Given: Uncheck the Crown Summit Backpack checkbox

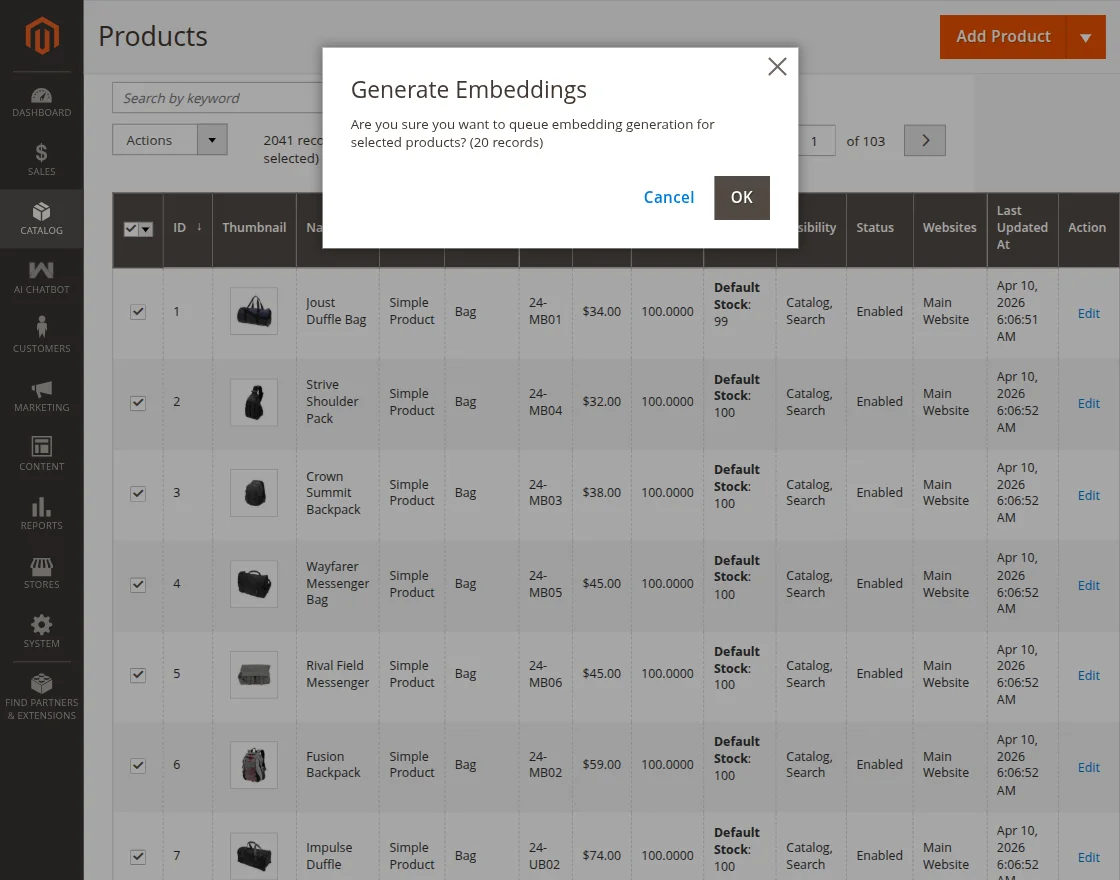Looking at the screenshot, I should coord(138,493).
